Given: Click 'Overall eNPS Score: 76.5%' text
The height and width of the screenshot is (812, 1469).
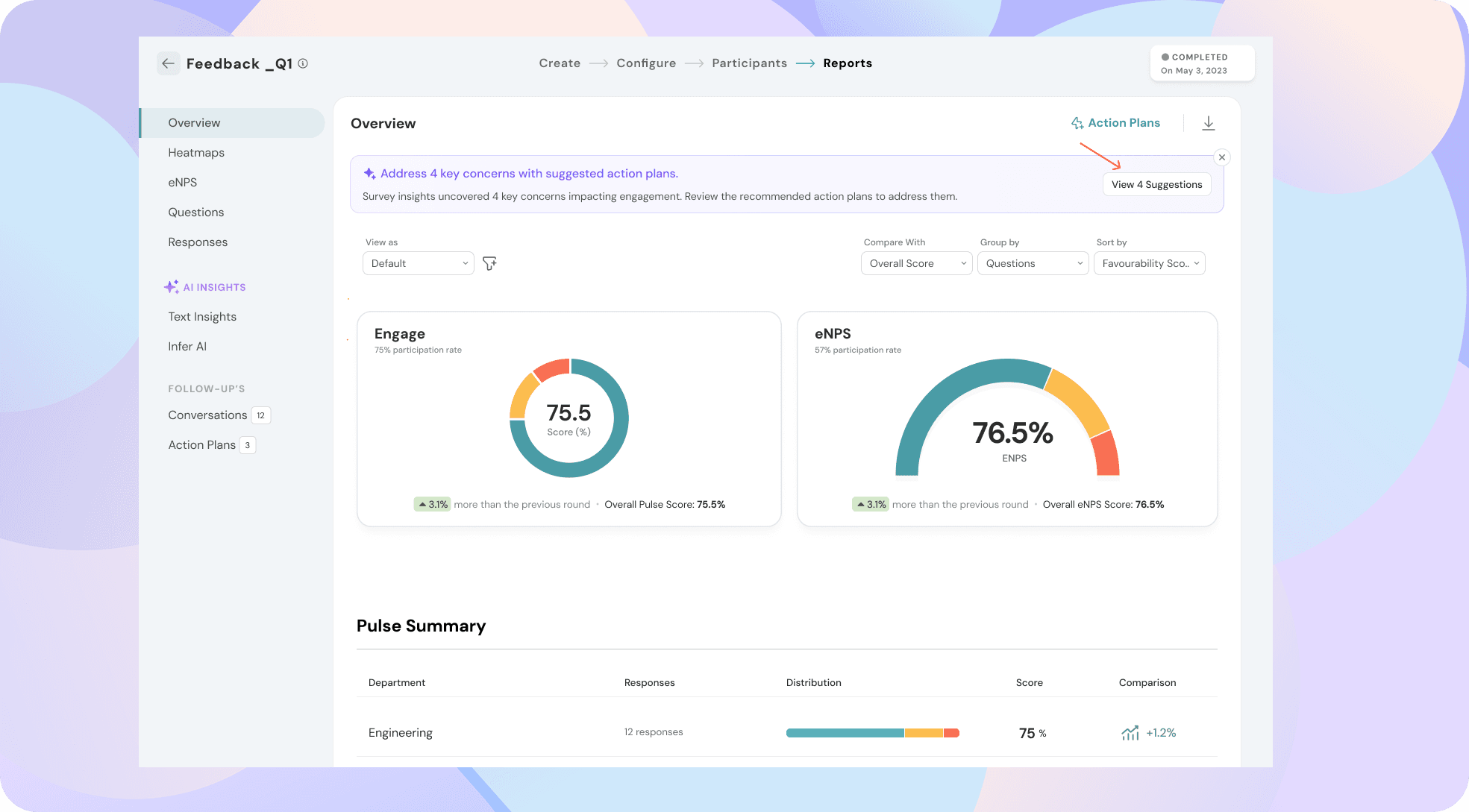Looking at the screenshot, I should [1103, 505].
